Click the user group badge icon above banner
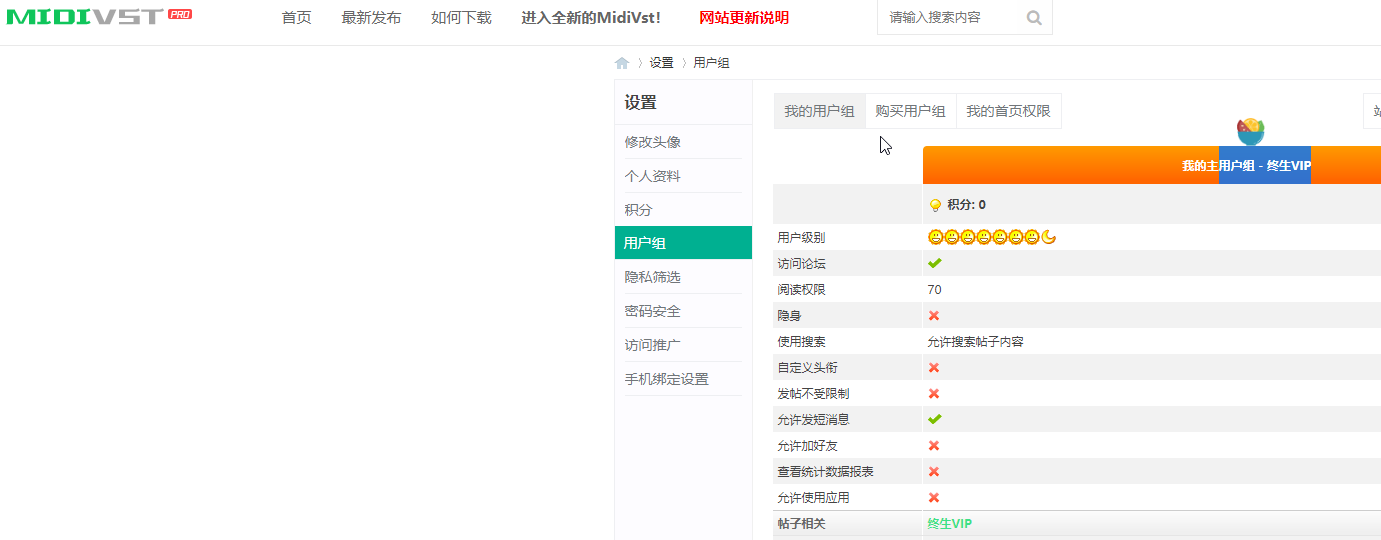 [1251, 130]
